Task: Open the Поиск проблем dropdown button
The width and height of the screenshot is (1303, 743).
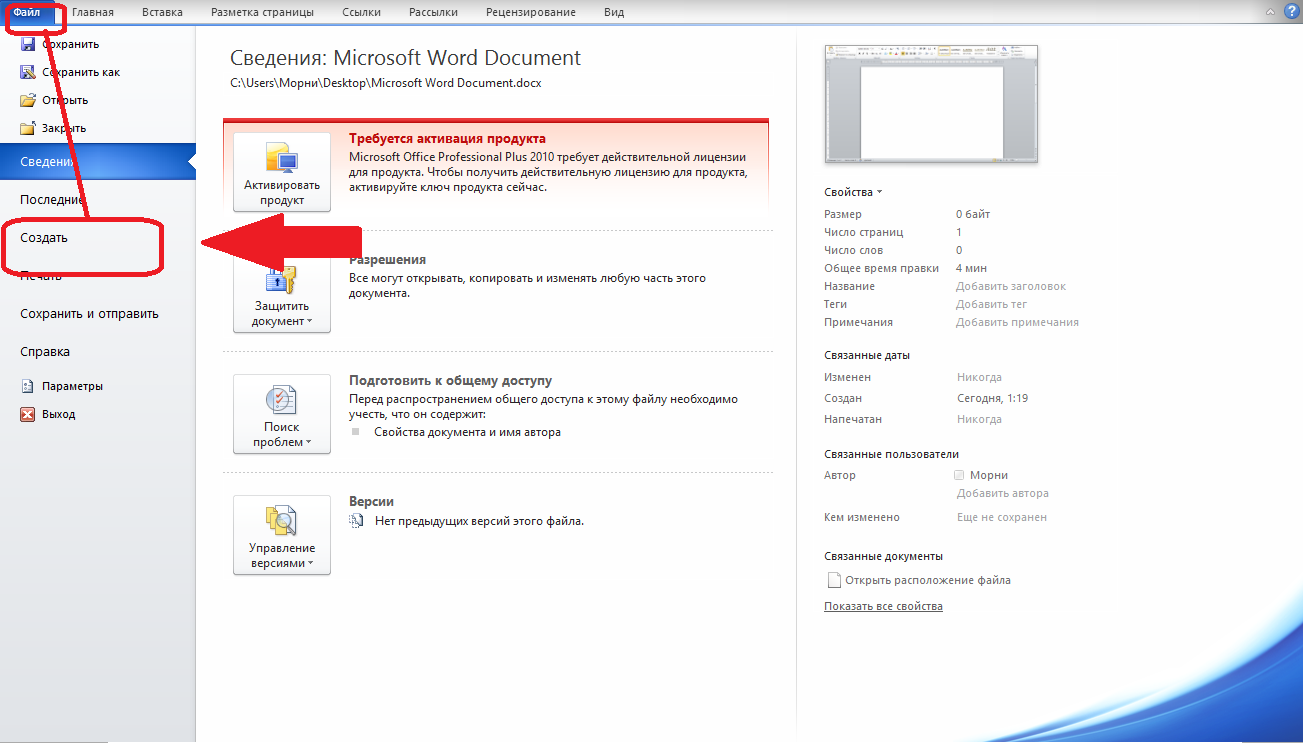Action: pyautogui.click(x=282, y=414)
